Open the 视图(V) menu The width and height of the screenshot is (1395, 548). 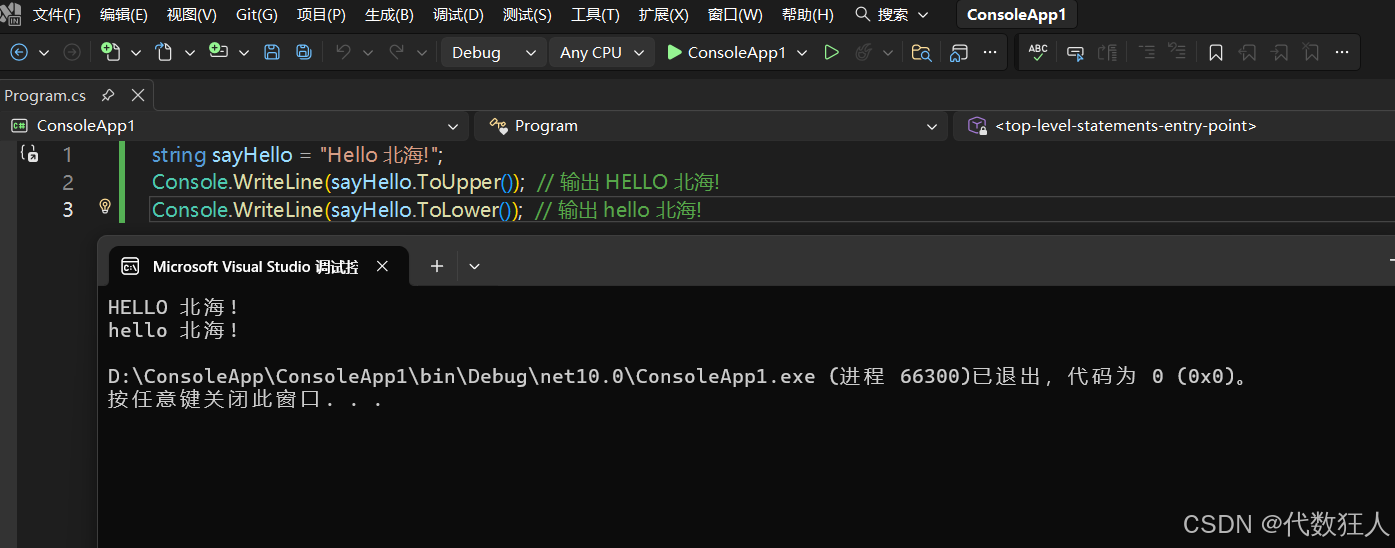coord(191,15)
